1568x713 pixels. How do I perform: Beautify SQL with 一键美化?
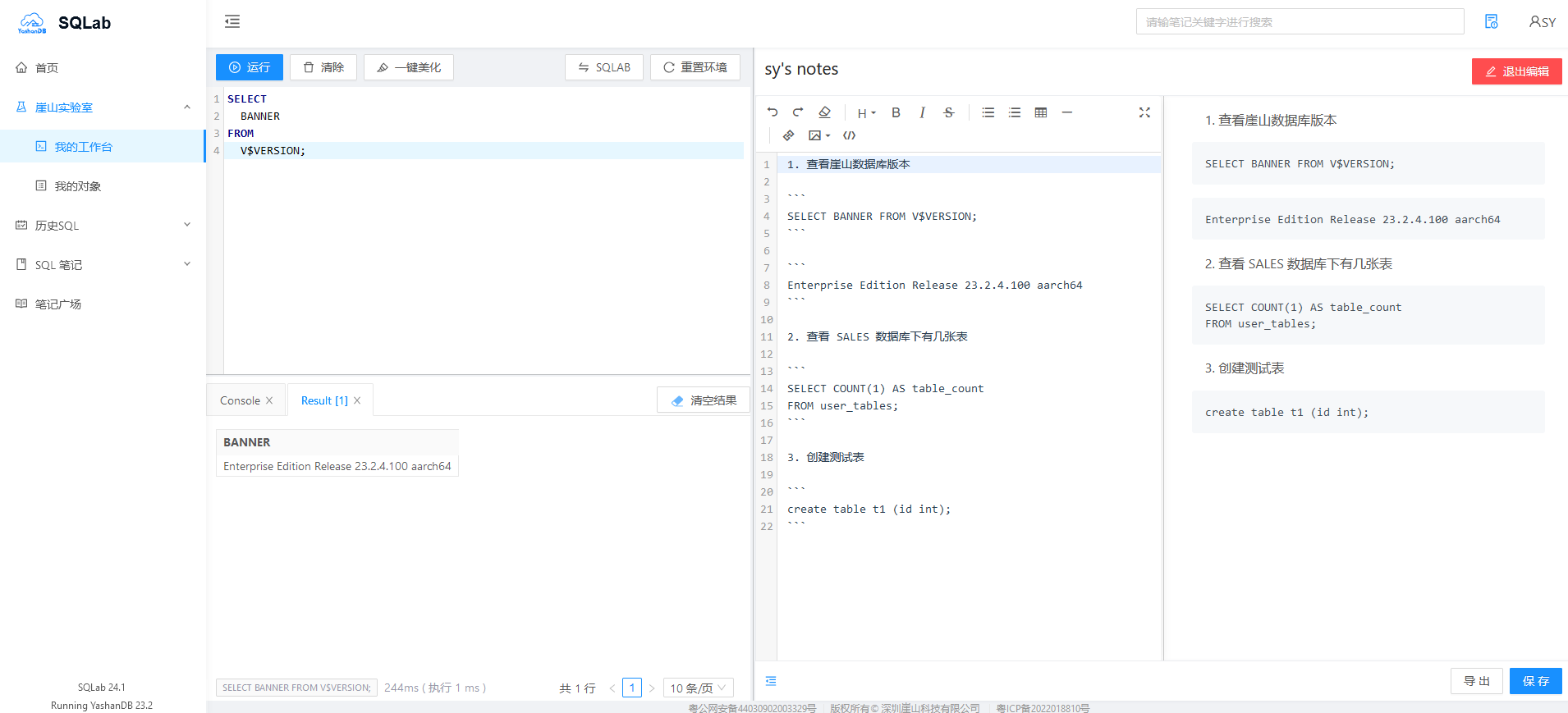(409, 67)
